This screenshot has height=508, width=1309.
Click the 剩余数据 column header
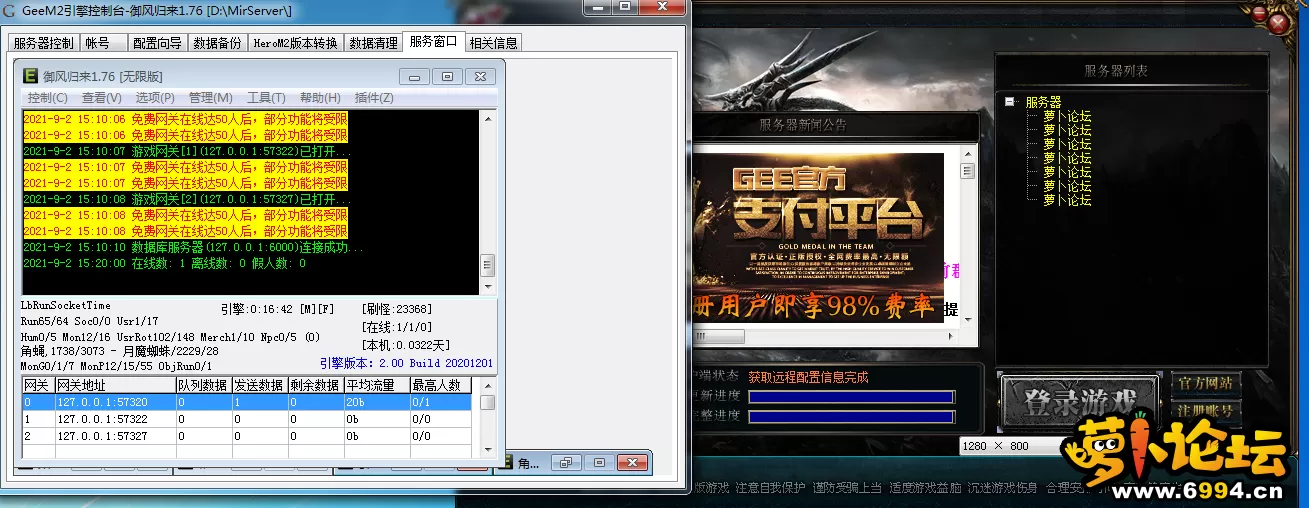[315, 385]
